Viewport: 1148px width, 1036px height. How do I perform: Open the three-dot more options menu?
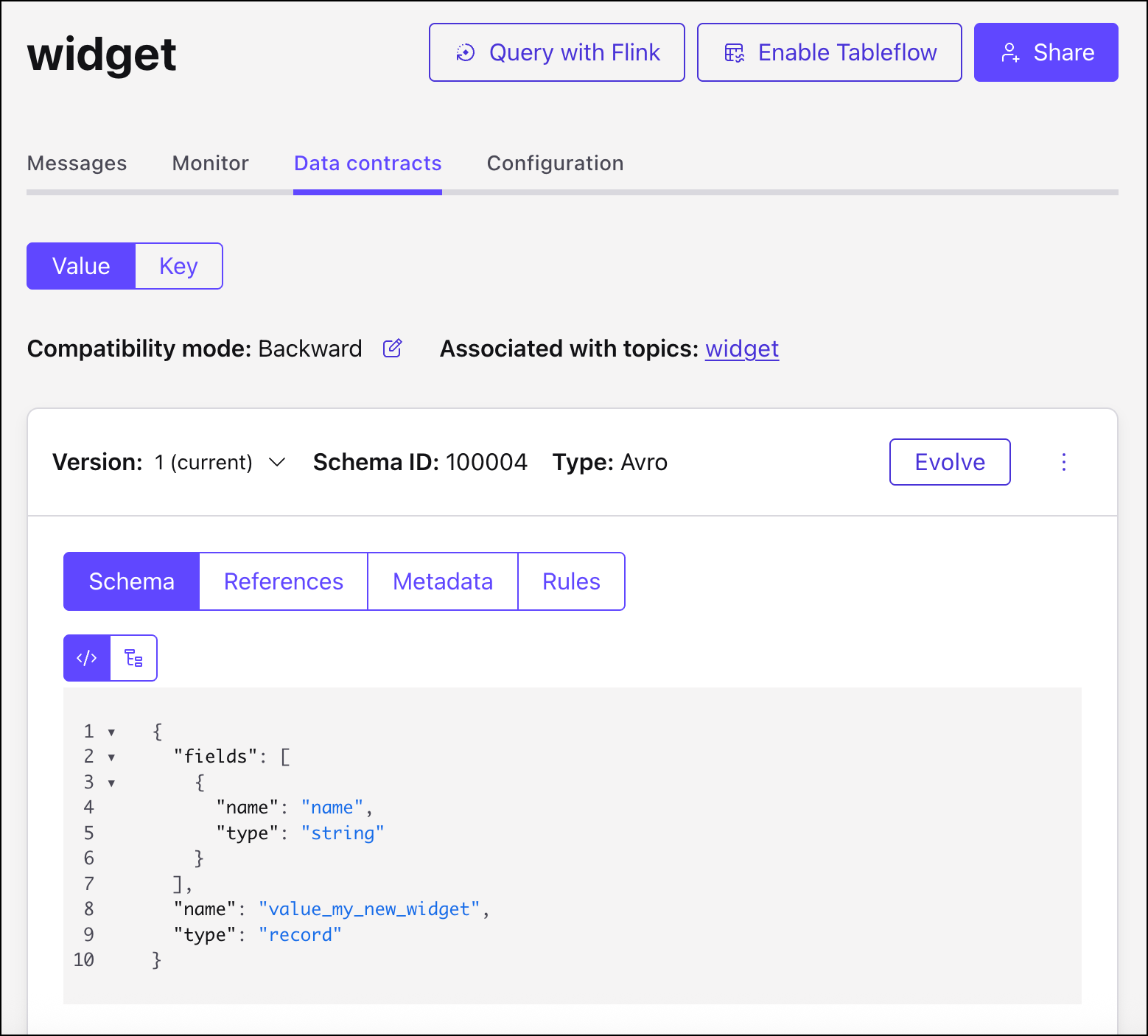[x=1063, y=462]
